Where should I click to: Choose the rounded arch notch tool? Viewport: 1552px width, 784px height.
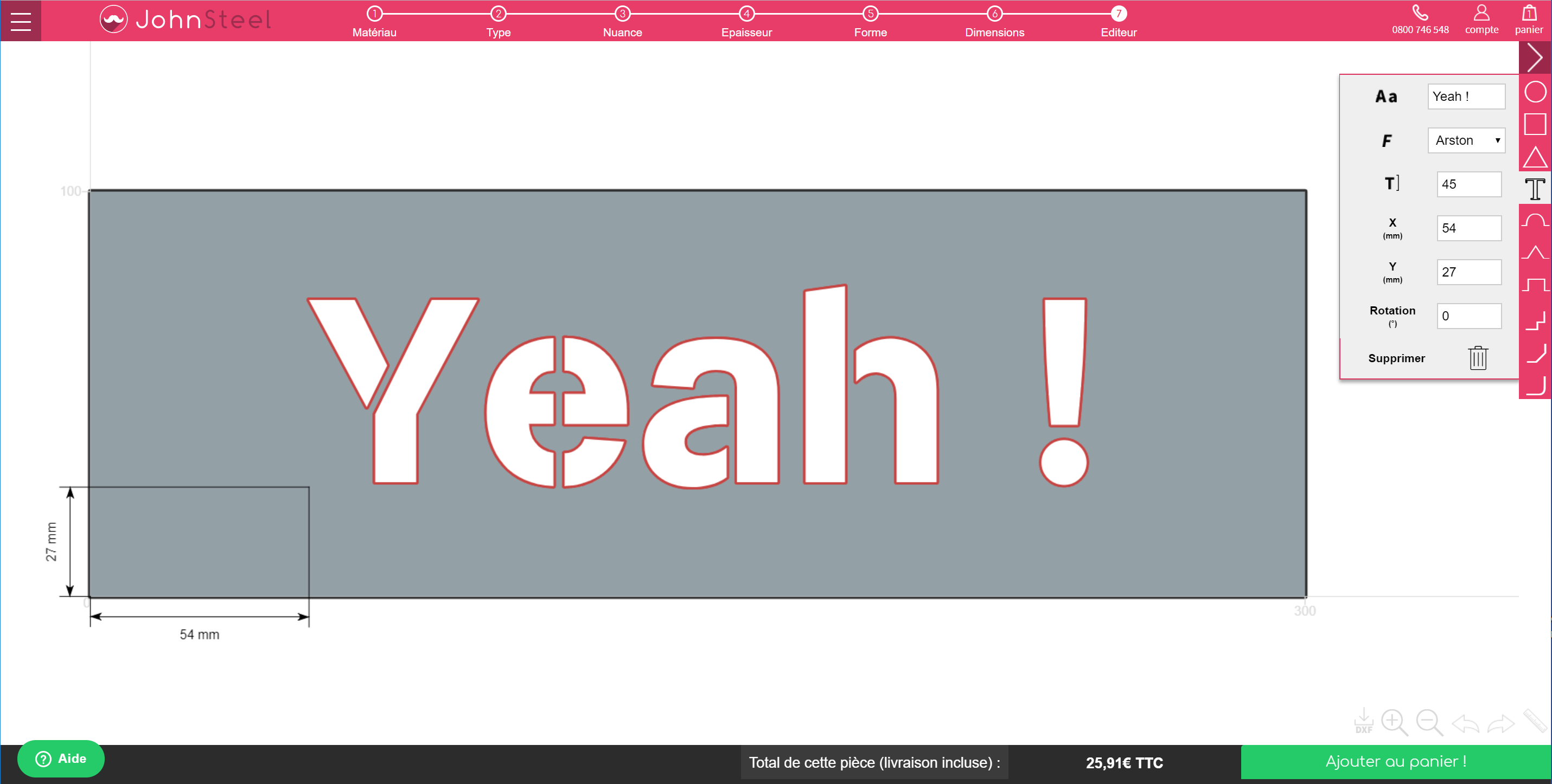[1535, 221]
